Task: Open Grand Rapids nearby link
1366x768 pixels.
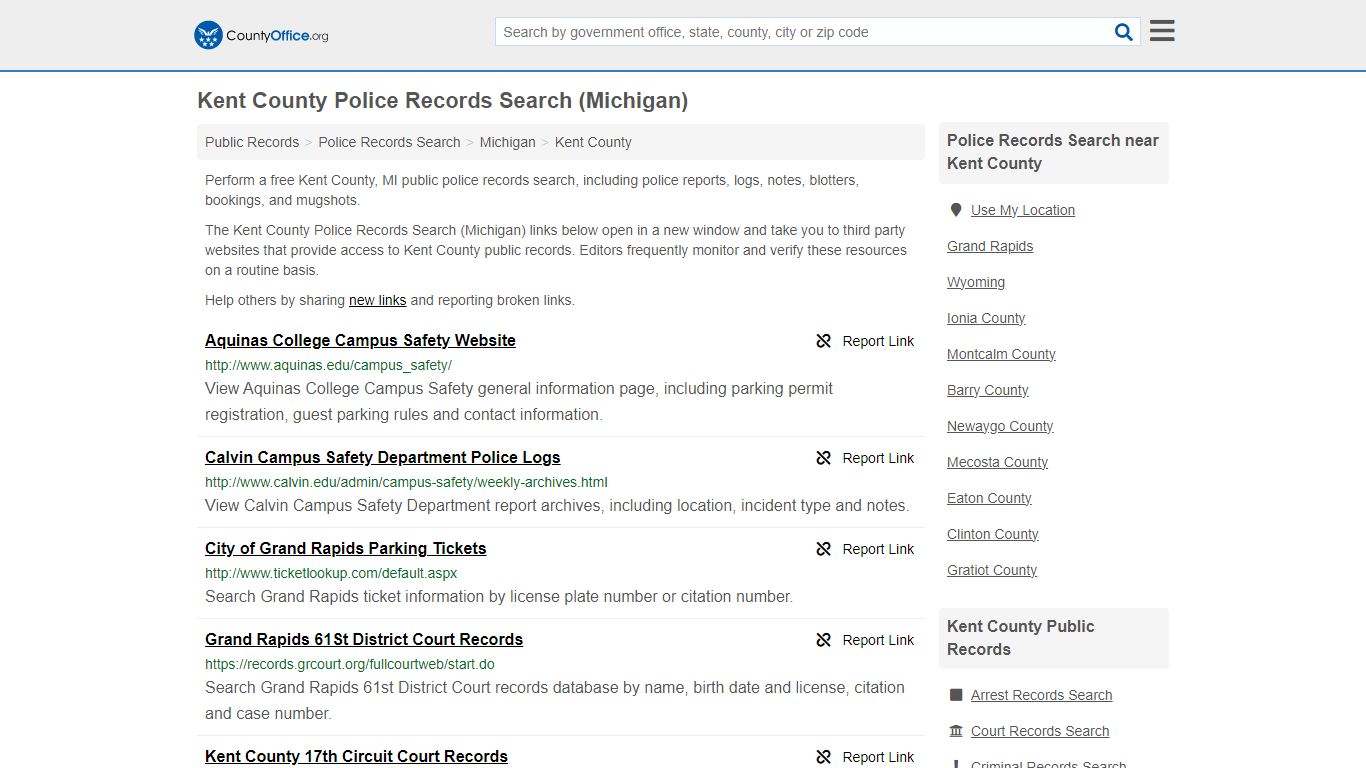Action: point(990,246)
